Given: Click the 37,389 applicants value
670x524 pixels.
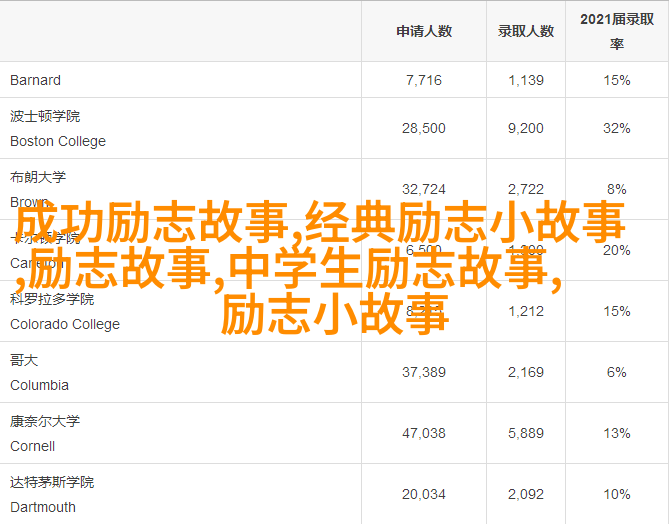Looking at the screenshot, I should [x=424, y=372].
